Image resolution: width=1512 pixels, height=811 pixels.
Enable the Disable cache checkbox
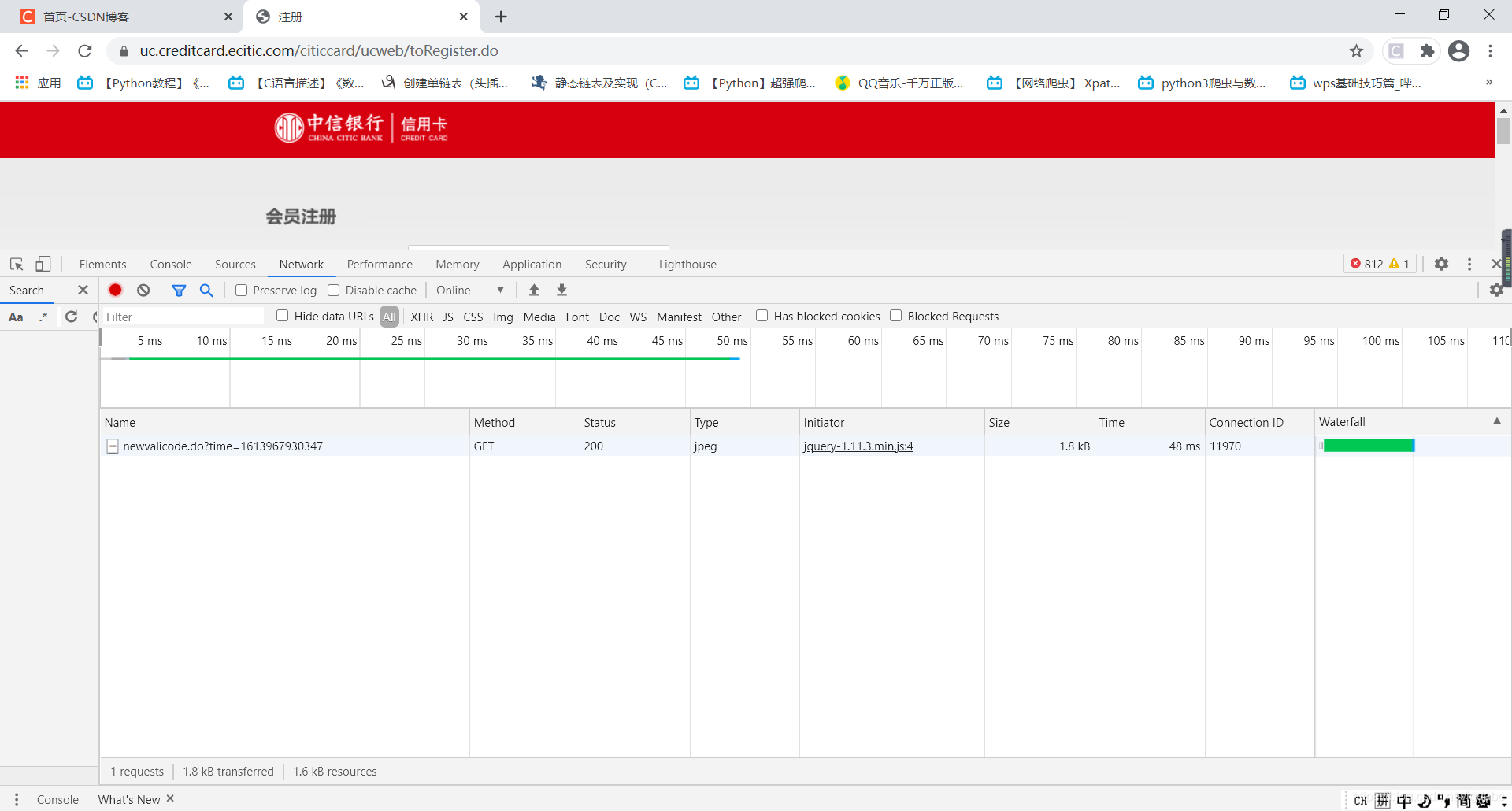point(334,291)
